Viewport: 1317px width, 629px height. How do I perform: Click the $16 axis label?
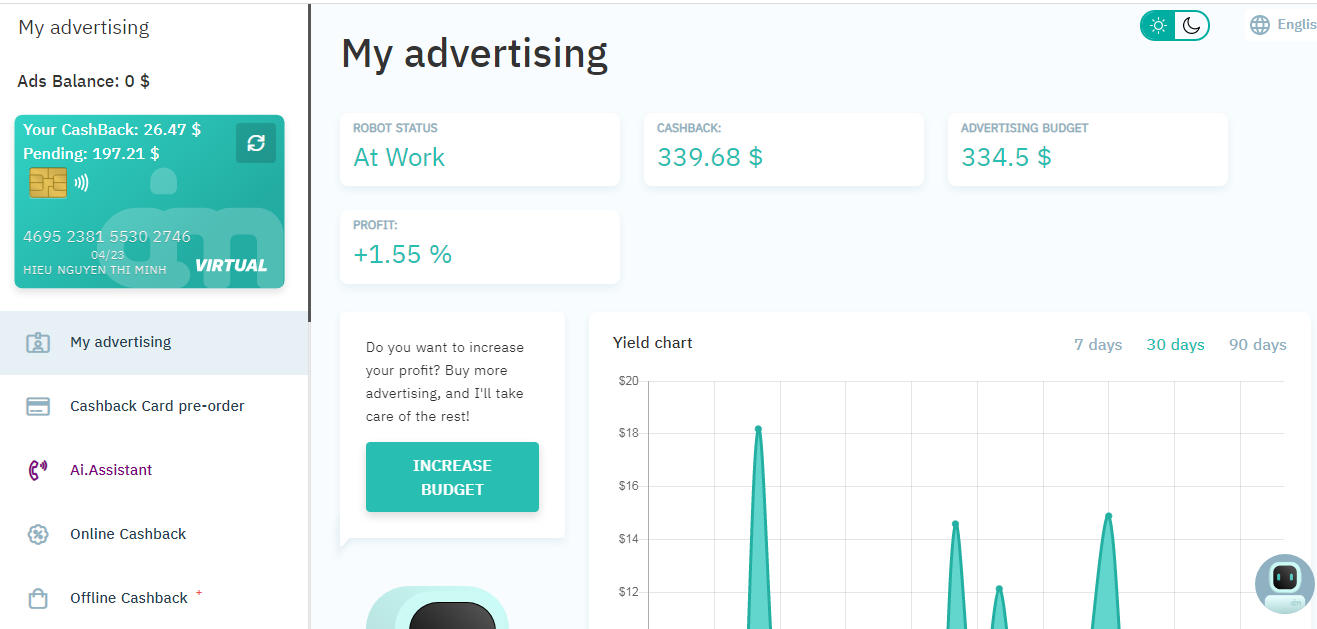pos(628,487)
